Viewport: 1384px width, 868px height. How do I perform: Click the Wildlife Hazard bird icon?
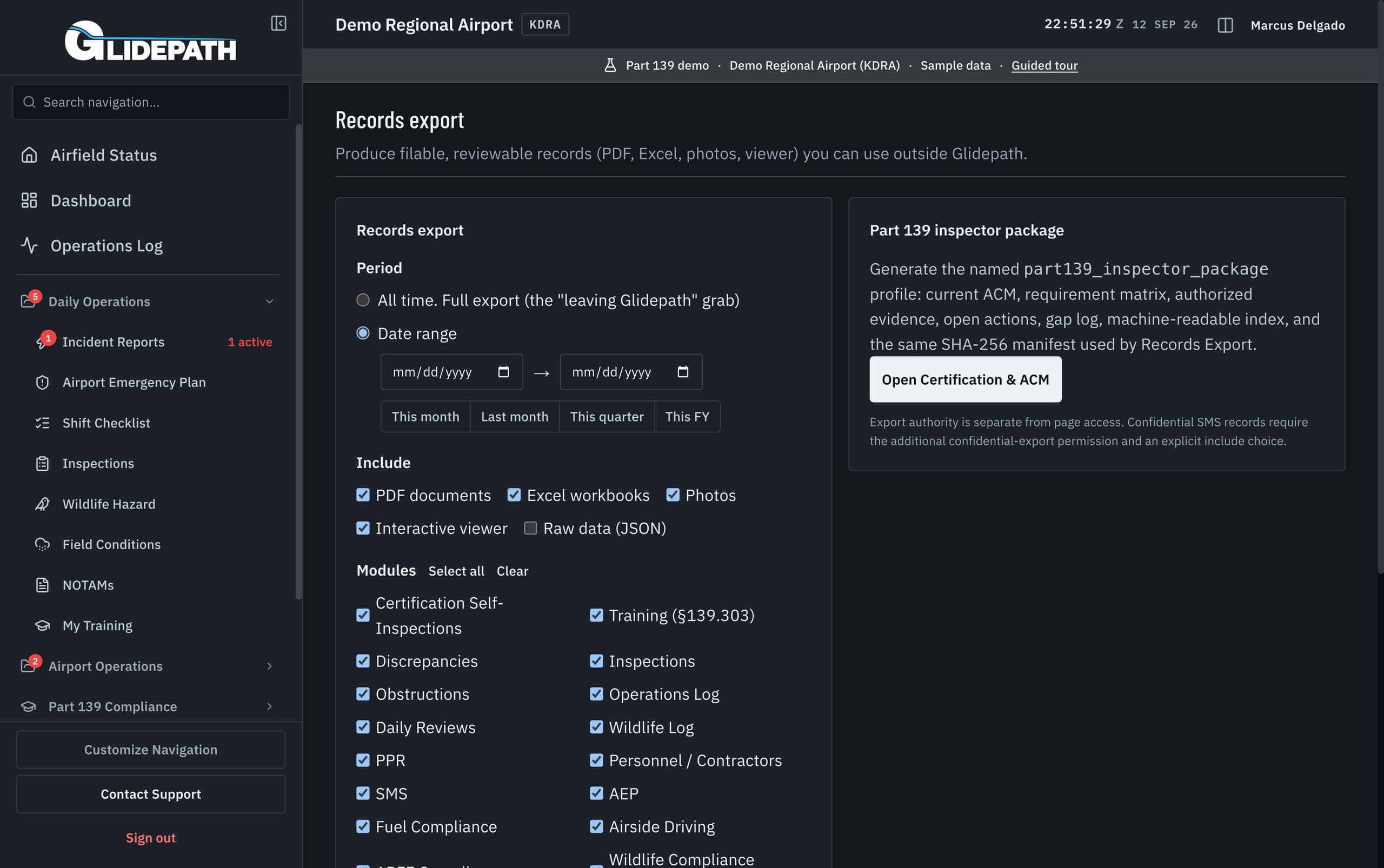43,504
